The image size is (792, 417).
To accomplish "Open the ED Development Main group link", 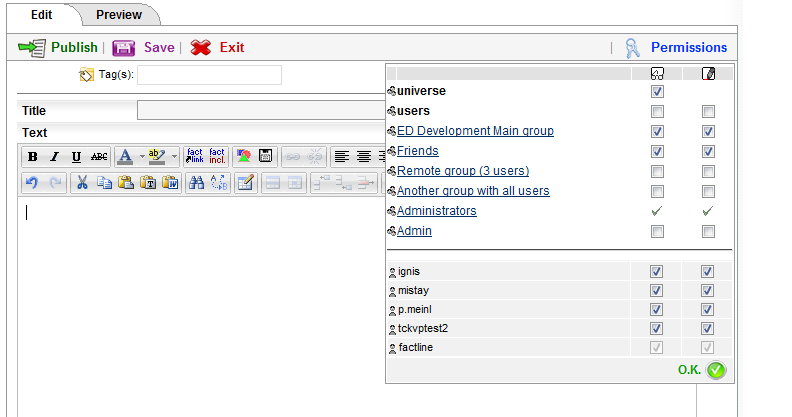I will coord(475,131).
